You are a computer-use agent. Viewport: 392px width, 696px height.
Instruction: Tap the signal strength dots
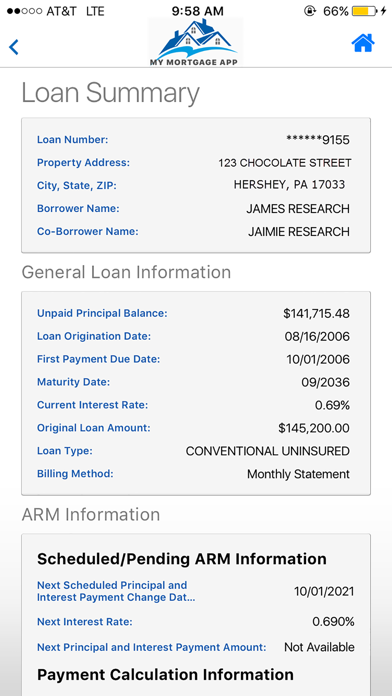coord(24,11)
